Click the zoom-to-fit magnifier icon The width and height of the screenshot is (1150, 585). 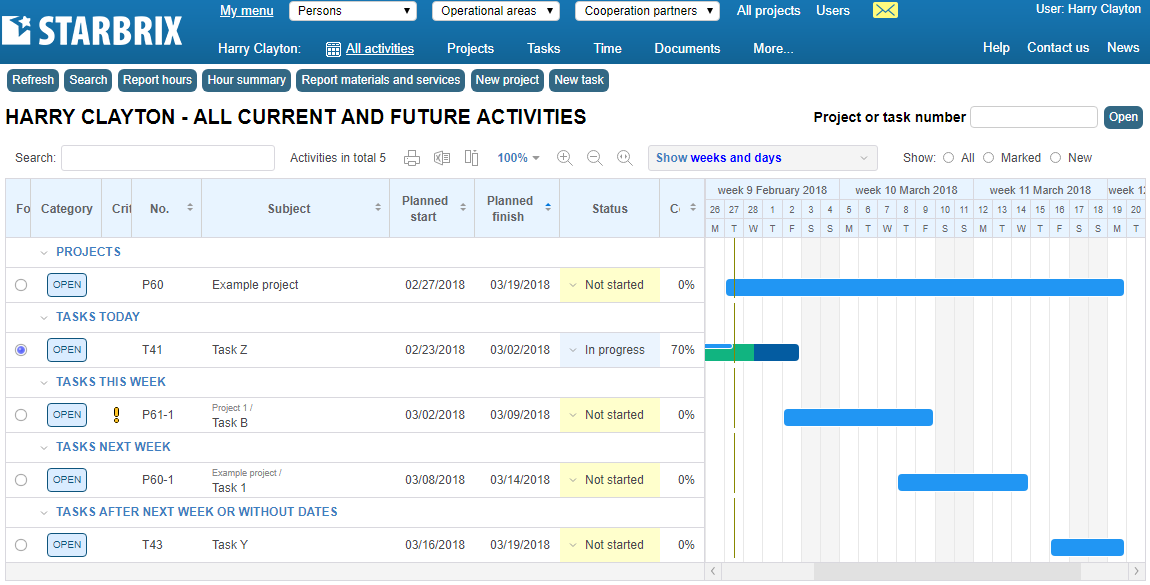625,158
